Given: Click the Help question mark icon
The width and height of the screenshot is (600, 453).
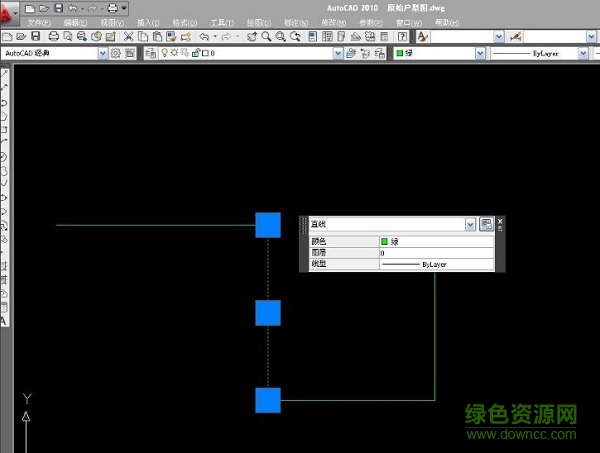Looking at the screenshot, I should 402,37.
